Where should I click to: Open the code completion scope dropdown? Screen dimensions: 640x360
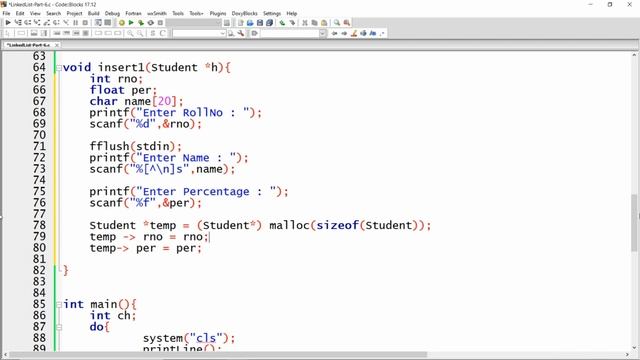(199, 33)
